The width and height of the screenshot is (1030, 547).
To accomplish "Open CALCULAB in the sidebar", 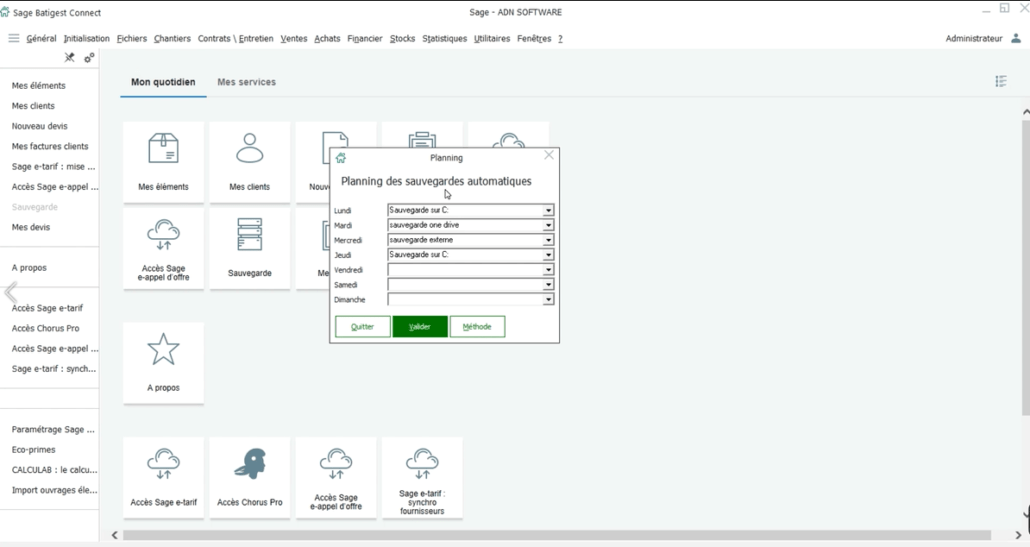I will click(55, 470).
